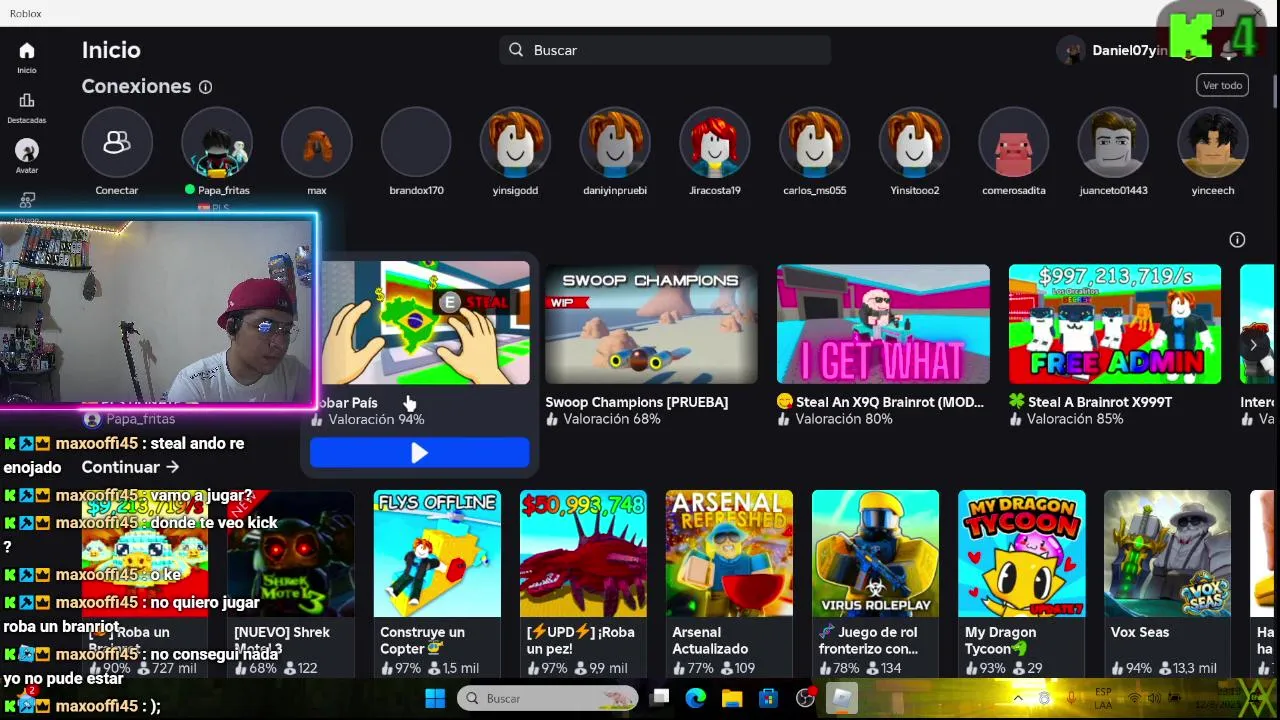Click the Inicio page heading

(x=111, y=50)
